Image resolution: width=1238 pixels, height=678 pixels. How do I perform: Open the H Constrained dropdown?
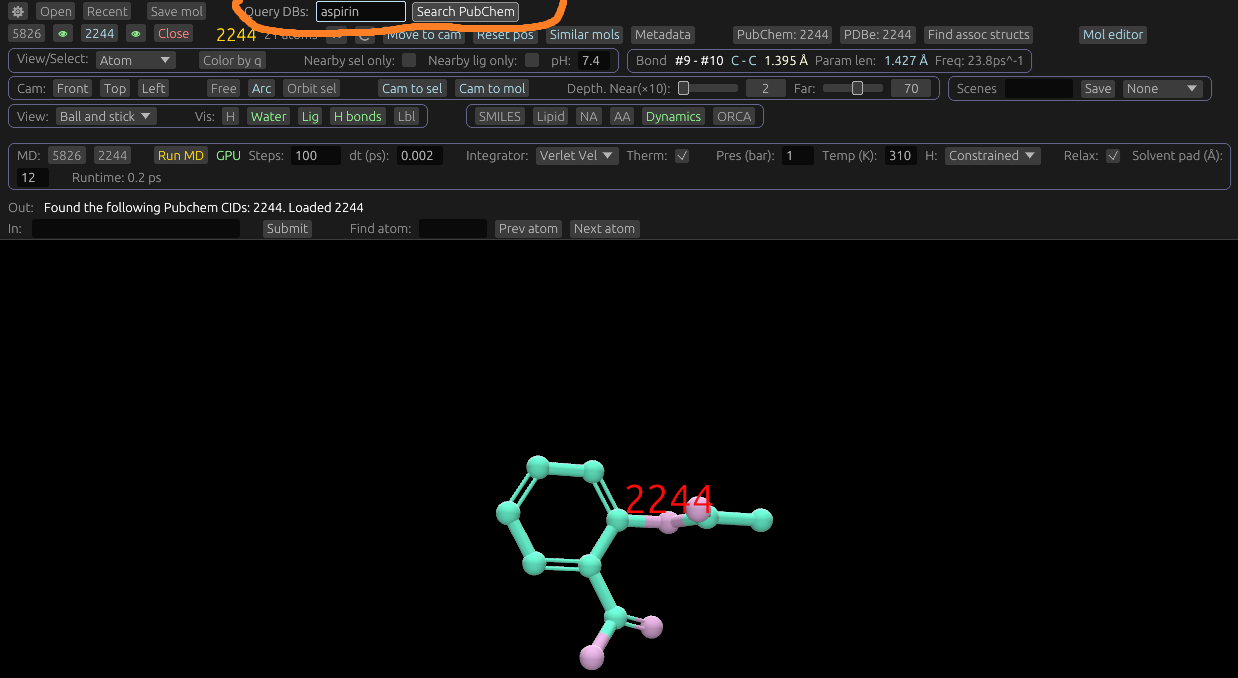(x=992, y=155)
